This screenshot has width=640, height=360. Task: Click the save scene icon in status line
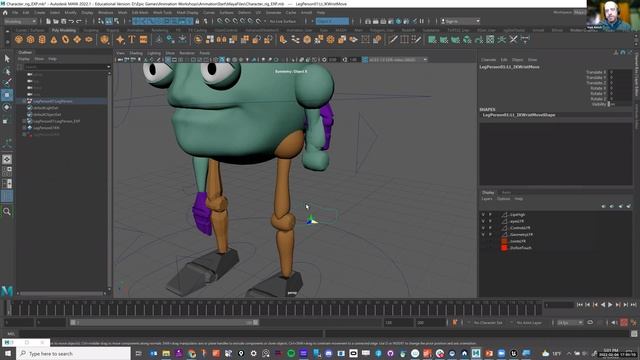pyautogui.click(x=63, y=21)
